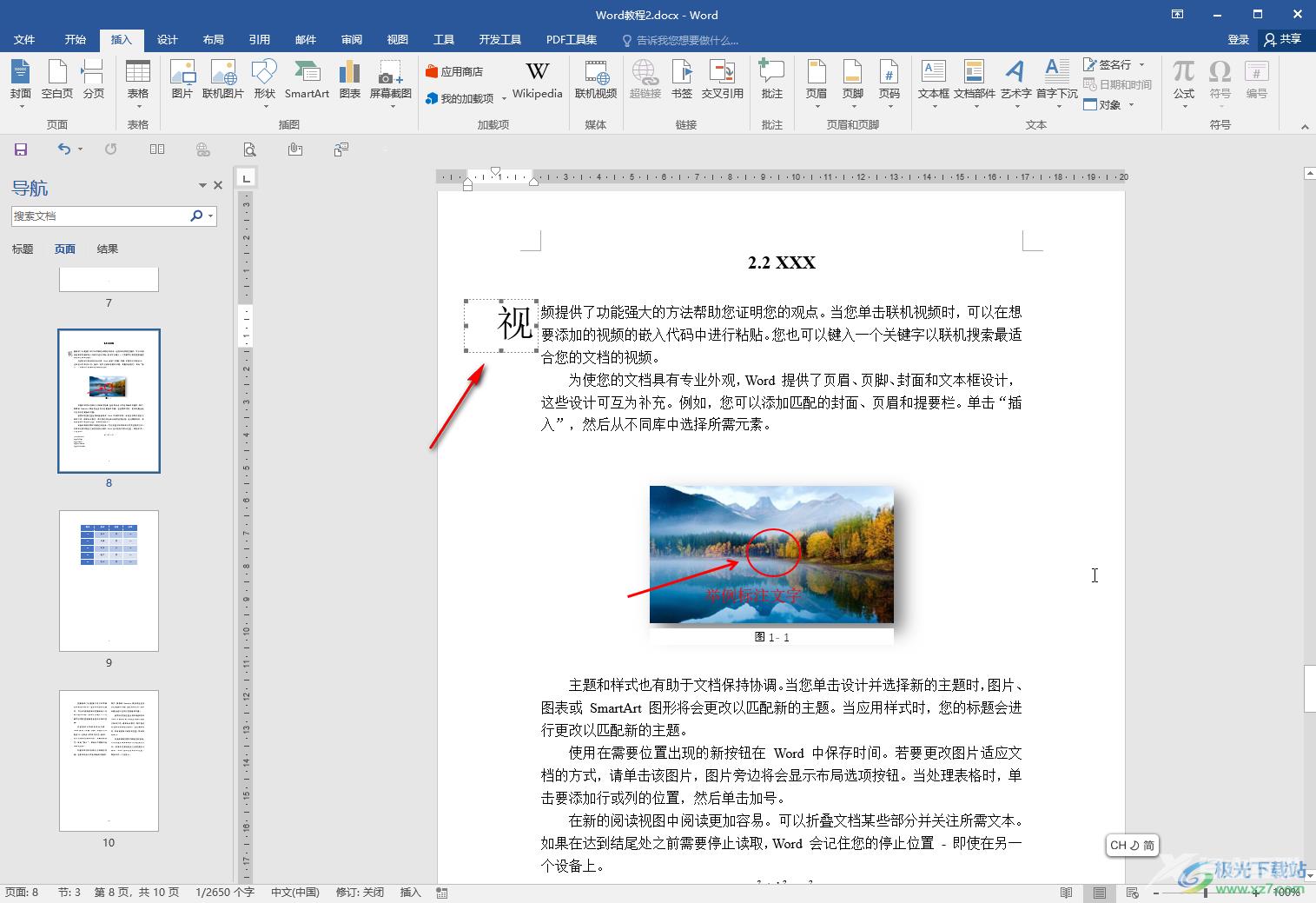This screenshot has width=1316, height=903.
Task: Toggle track changes status (修订: 关闭)
Action: point(360,893)
